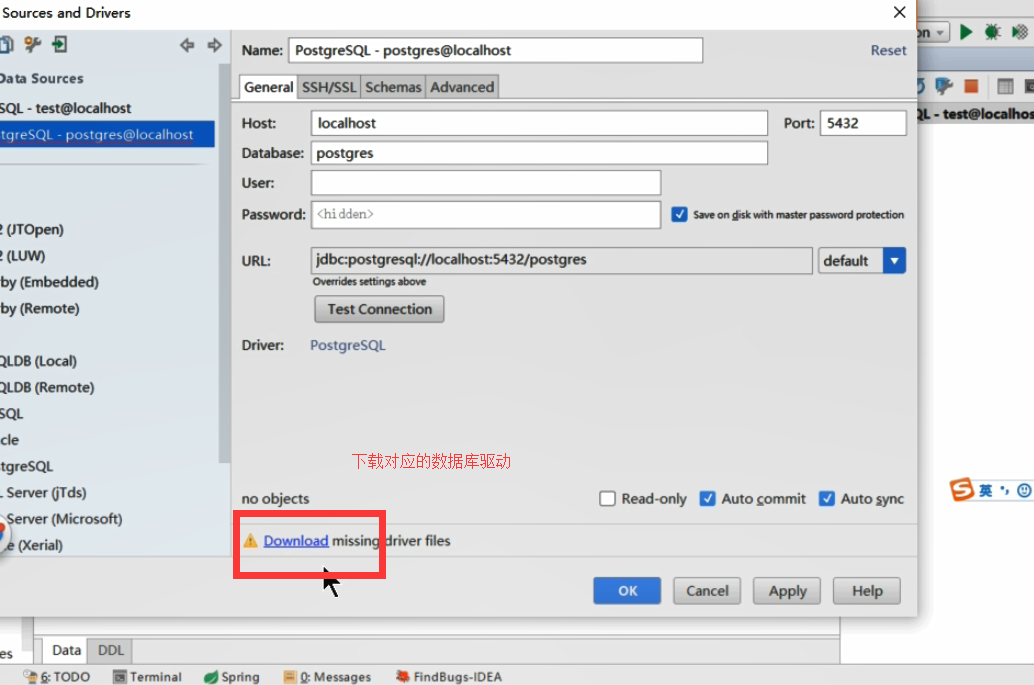This screenshot has height=685, width=1034.
Task: Select the (Embedded) driver entry
Action: [x=50, y=282]
